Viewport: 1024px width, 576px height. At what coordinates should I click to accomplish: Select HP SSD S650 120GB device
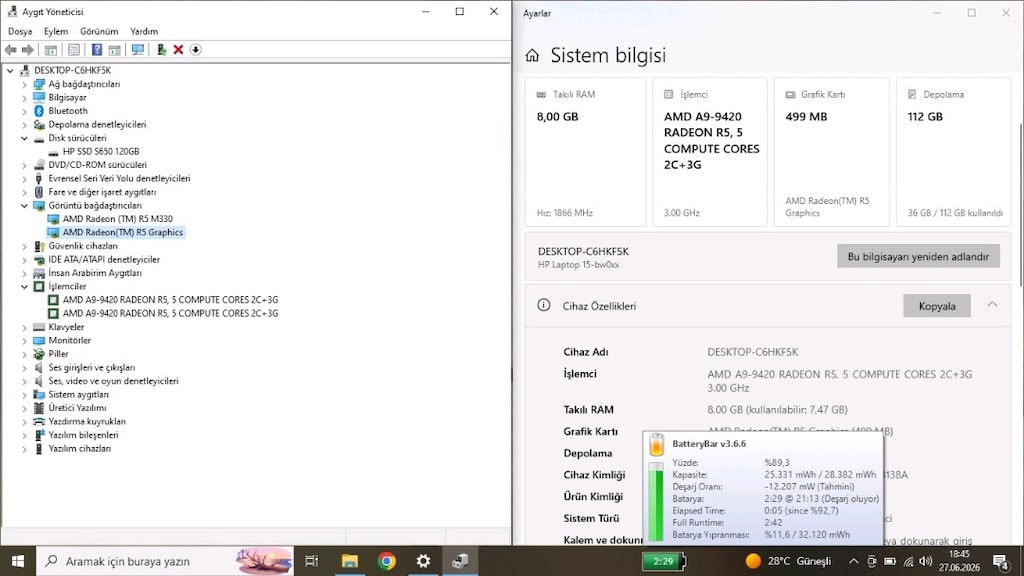click(x=101, y=152)
